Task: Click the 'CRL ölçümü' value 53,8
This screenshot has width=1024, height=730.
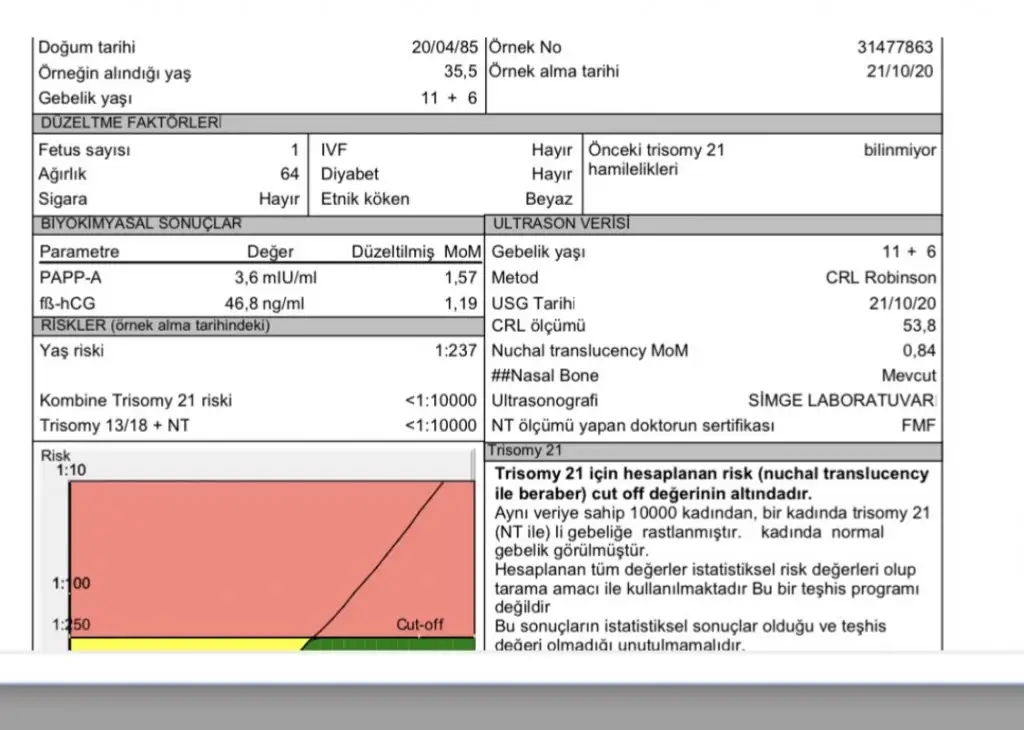Action: 920,325
